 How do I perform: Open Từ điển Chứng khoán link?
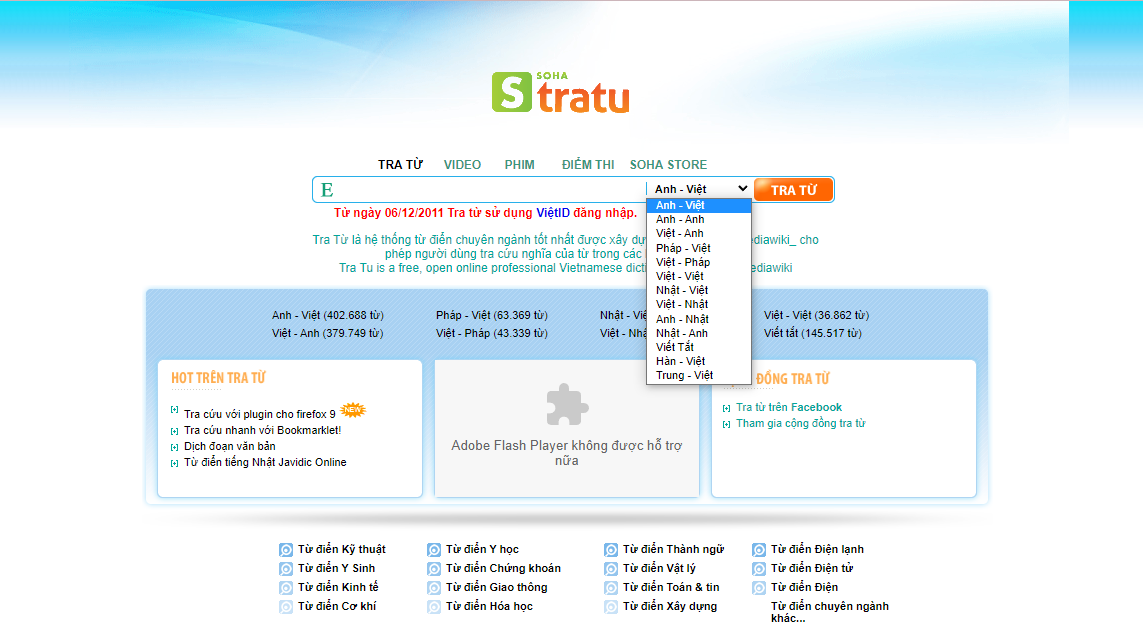tap(503, 568)
